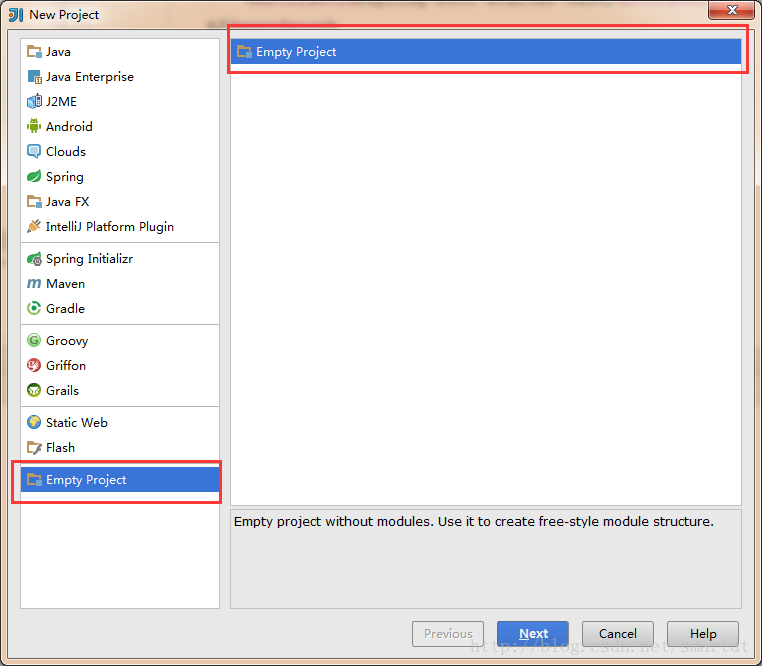The width and height of the screenshot is (762, 666).
Task: Click the Next button
Action: tap(533, 634)
